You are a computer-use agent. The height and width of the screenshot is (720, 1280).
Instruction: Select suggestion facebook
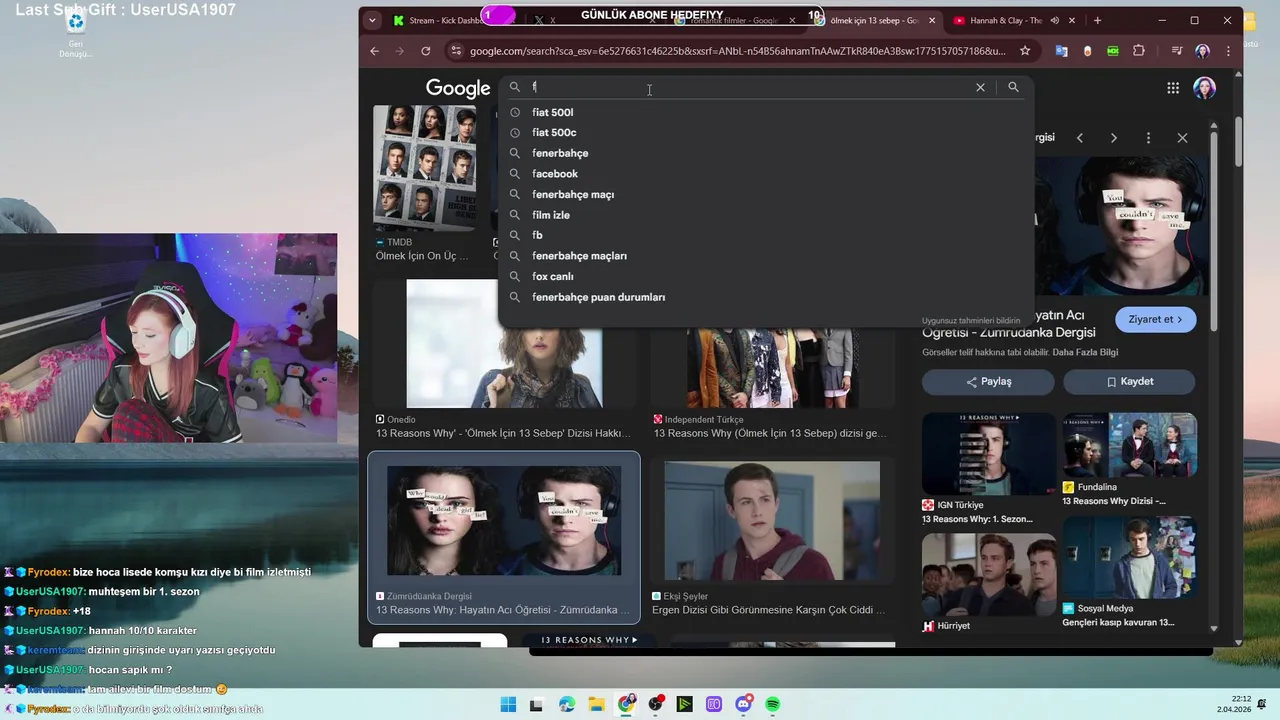(x=765, y=174)
